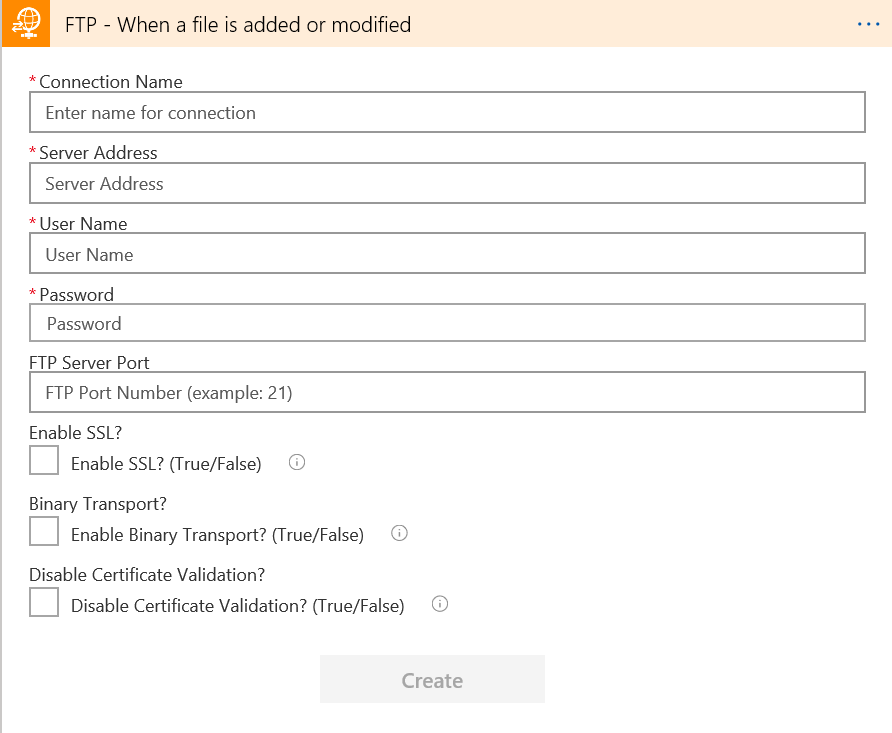Image resolution: width=892 pixels, height=733 pixels.
Task: Show info tooltip for Enable SSL
Action: 296,463
